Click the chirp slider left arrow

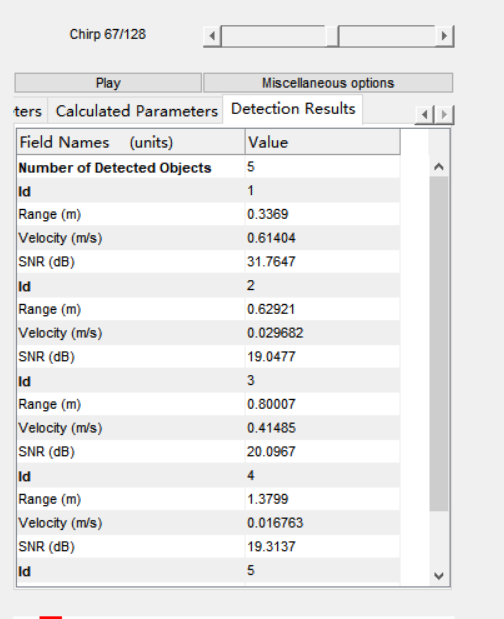(x=212, y=36)
